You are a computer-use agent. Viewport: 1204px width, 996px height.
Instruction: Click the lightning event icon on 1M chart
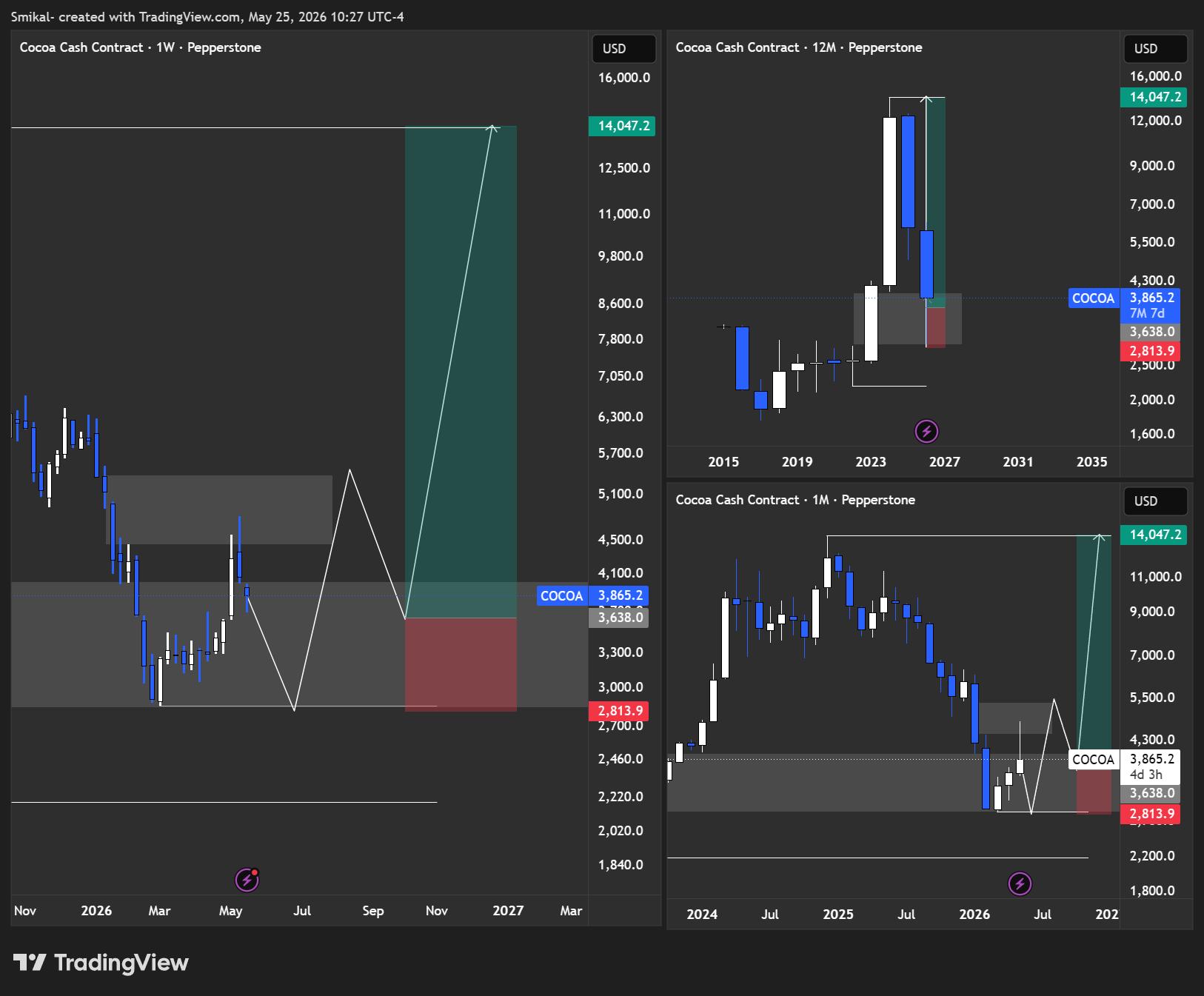(1020, 883)
